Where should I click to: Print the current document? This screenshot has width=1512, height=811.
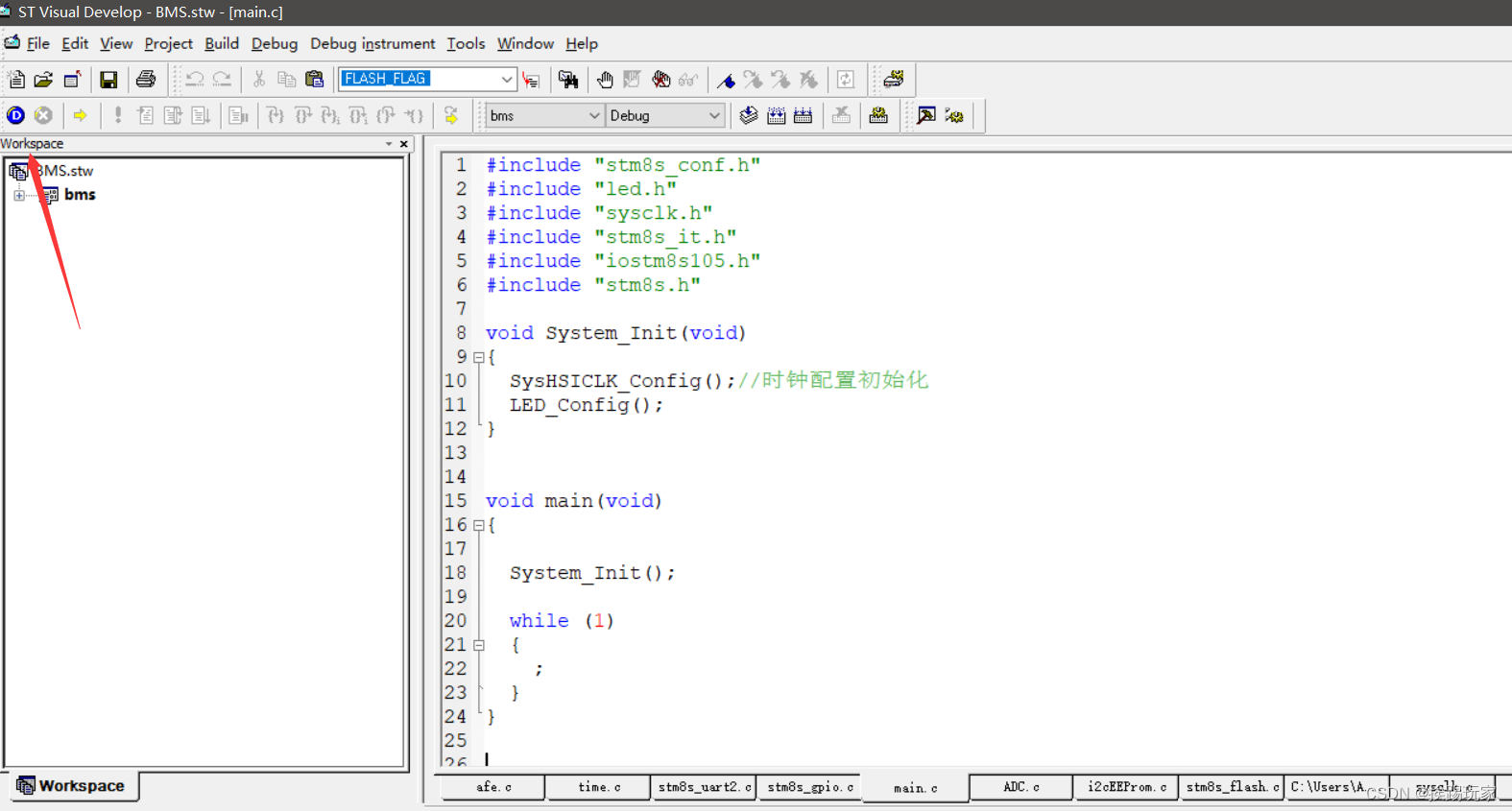tap(146, 80)
